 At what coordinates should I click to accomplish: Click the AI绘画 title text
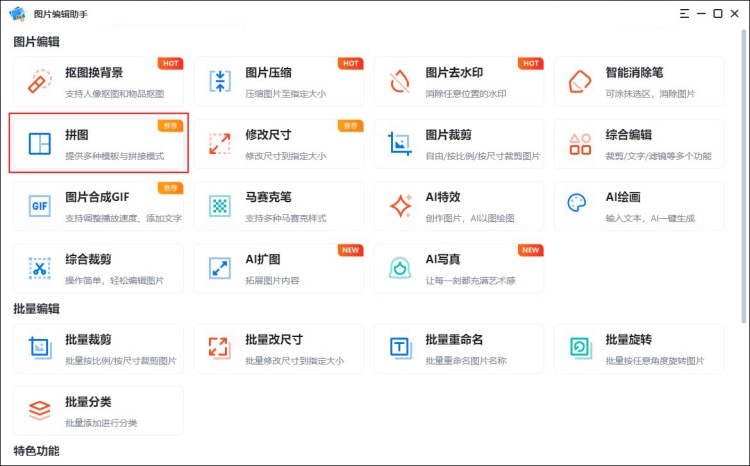[x=623, y=197]
